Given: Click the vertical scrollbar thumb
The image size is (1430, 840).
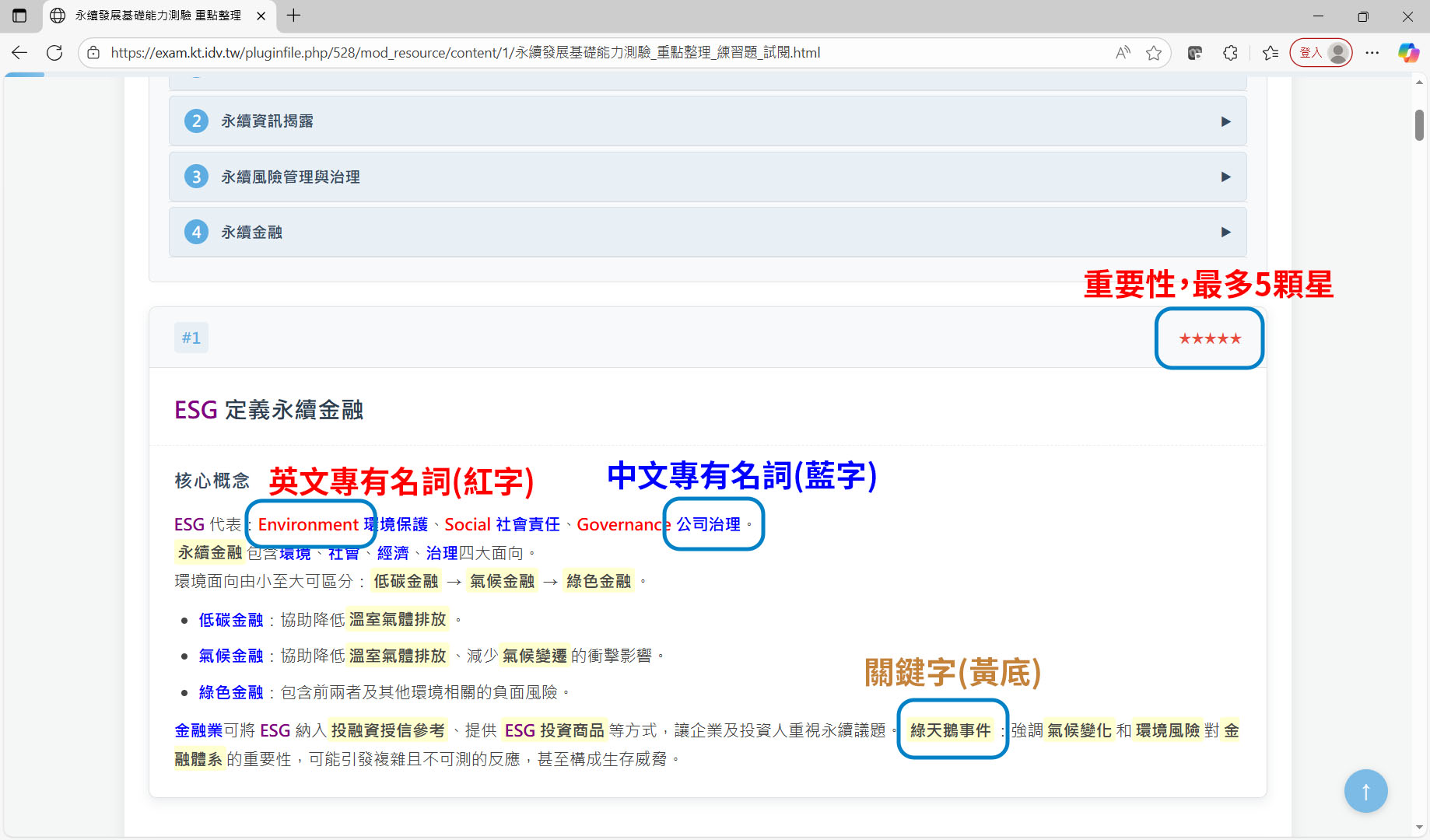Looking at the screenshot, I should tap(1419, 124).
